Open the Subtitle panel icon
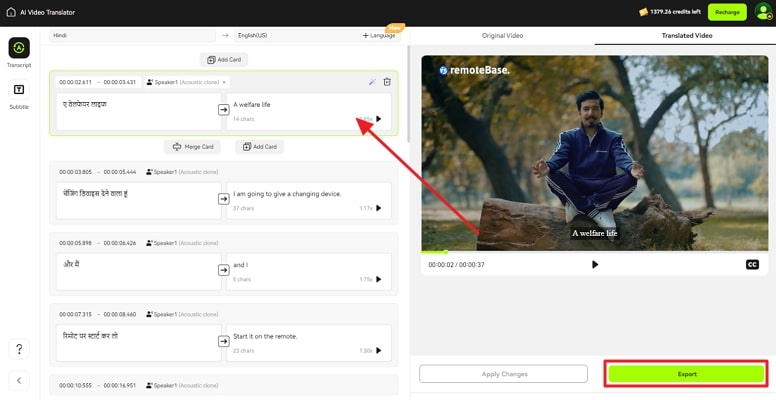 19,90
